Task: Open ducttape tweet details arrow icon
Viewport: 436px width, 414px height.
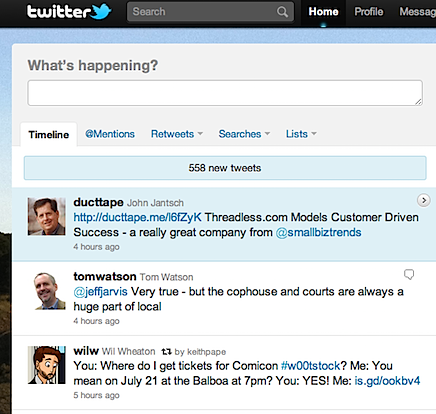Action: [424, 200]
